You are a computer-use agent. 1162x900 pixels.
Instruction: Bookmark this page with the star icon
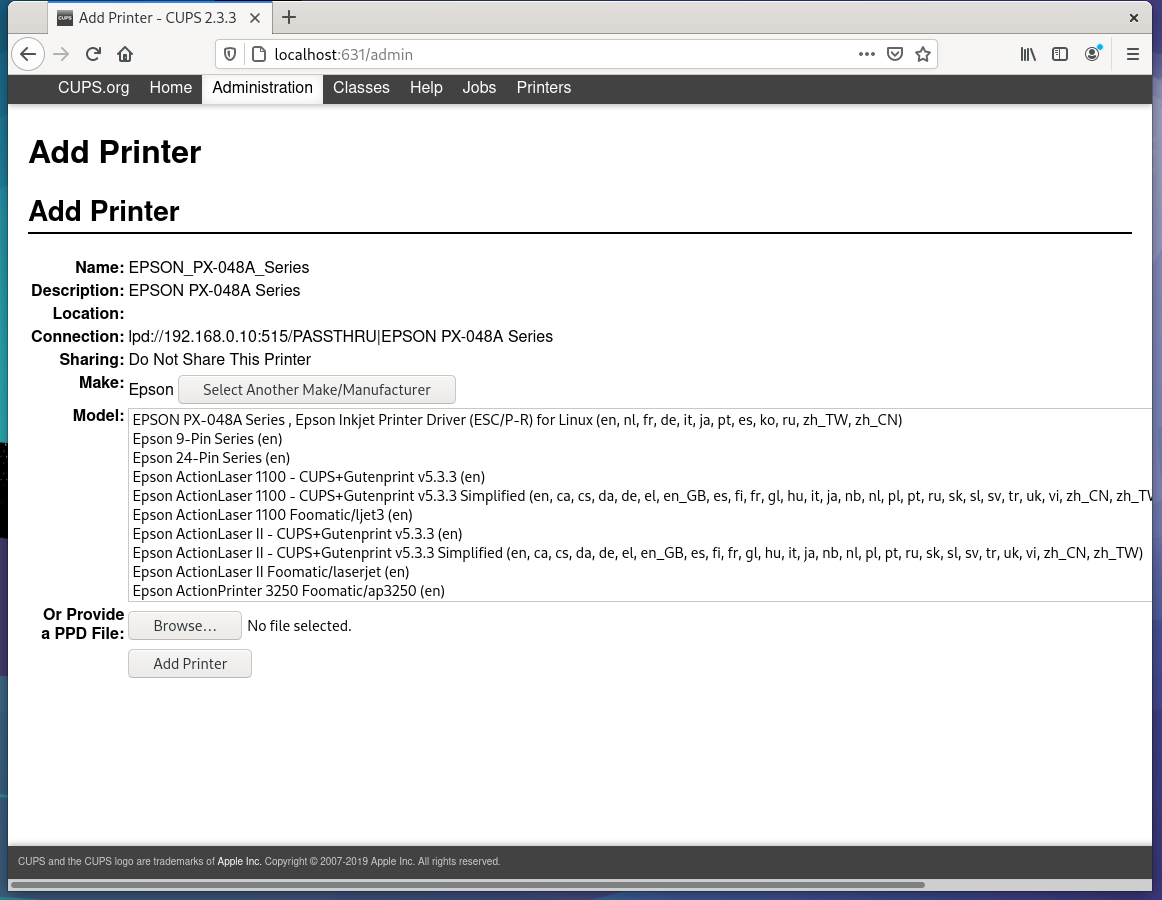[x=923, y=54]
